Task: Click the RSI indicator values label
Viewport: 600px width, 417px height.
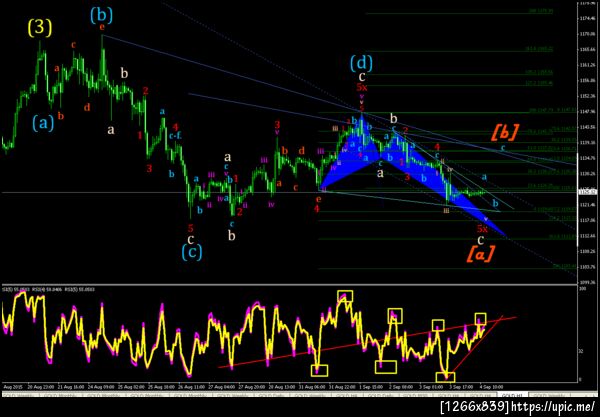Action: (x=49, y=289)
